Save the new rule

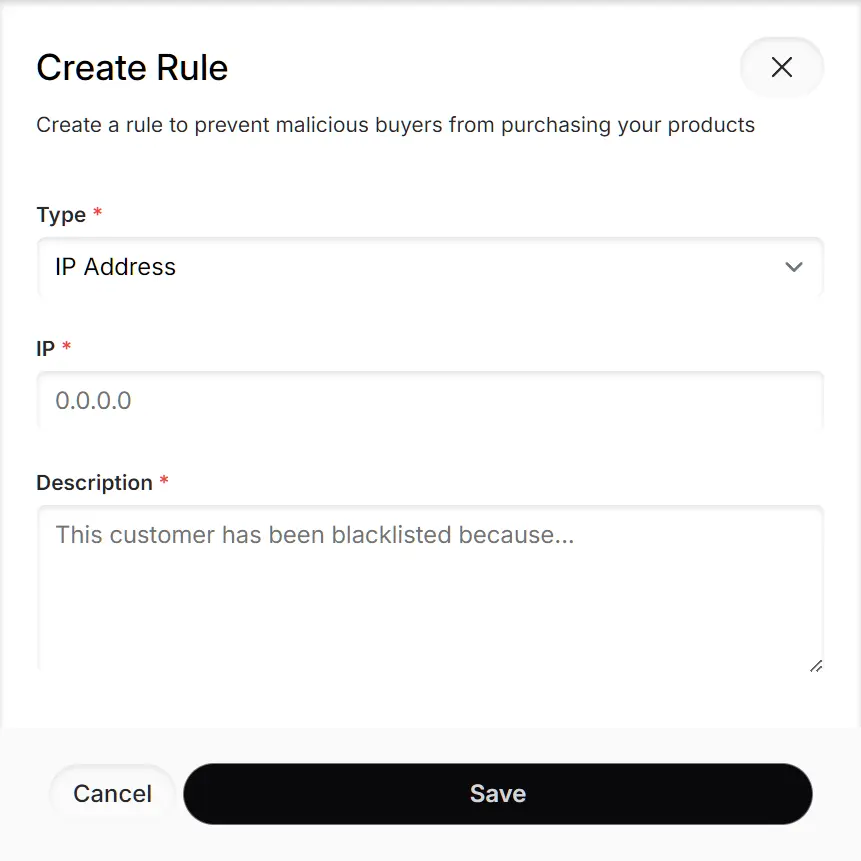coord(497,794)
